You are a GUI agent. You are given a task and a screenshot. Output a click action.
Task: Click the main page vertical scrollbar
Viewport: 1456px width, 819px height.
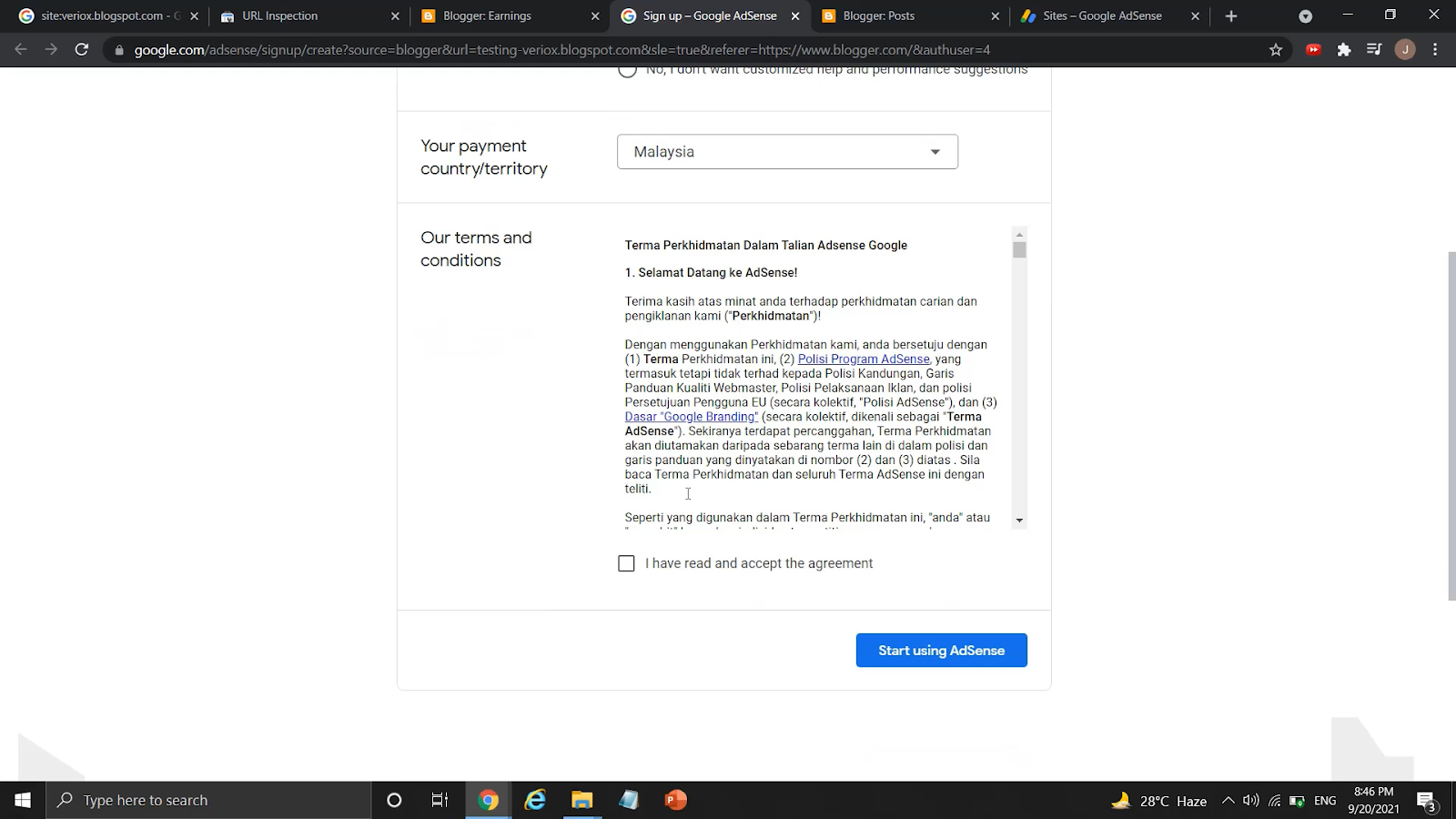click(x=1451, y=426)
